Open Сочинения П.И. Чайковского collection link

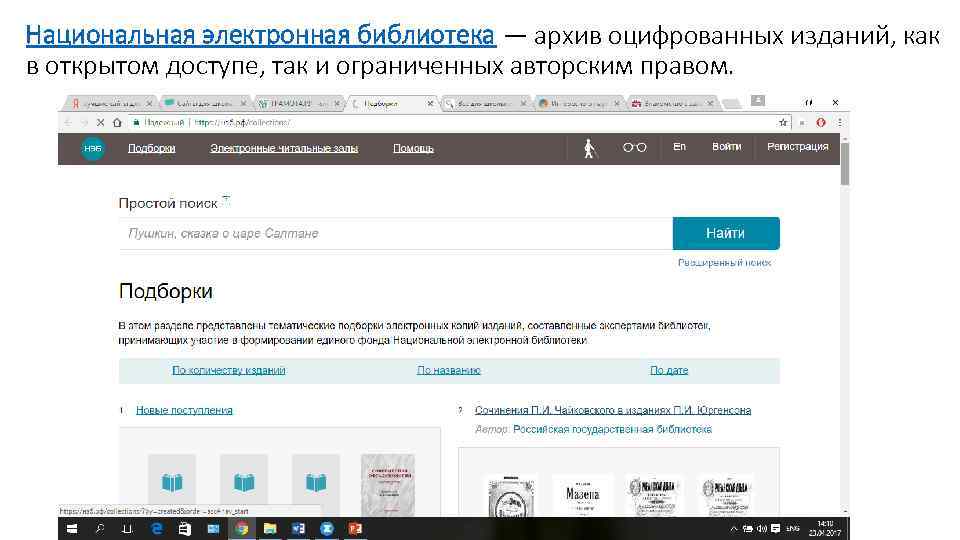[613, 410]
